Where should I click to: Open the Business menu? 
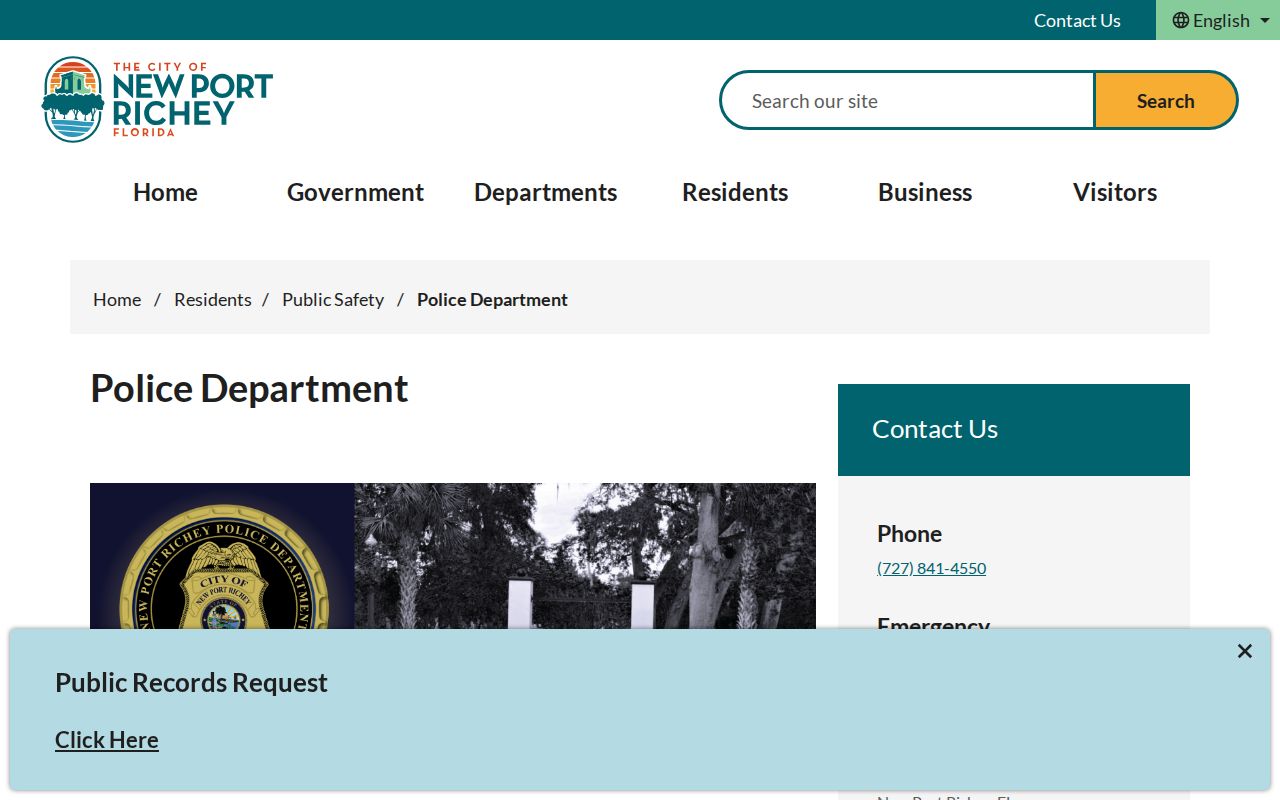coord(925,192)
